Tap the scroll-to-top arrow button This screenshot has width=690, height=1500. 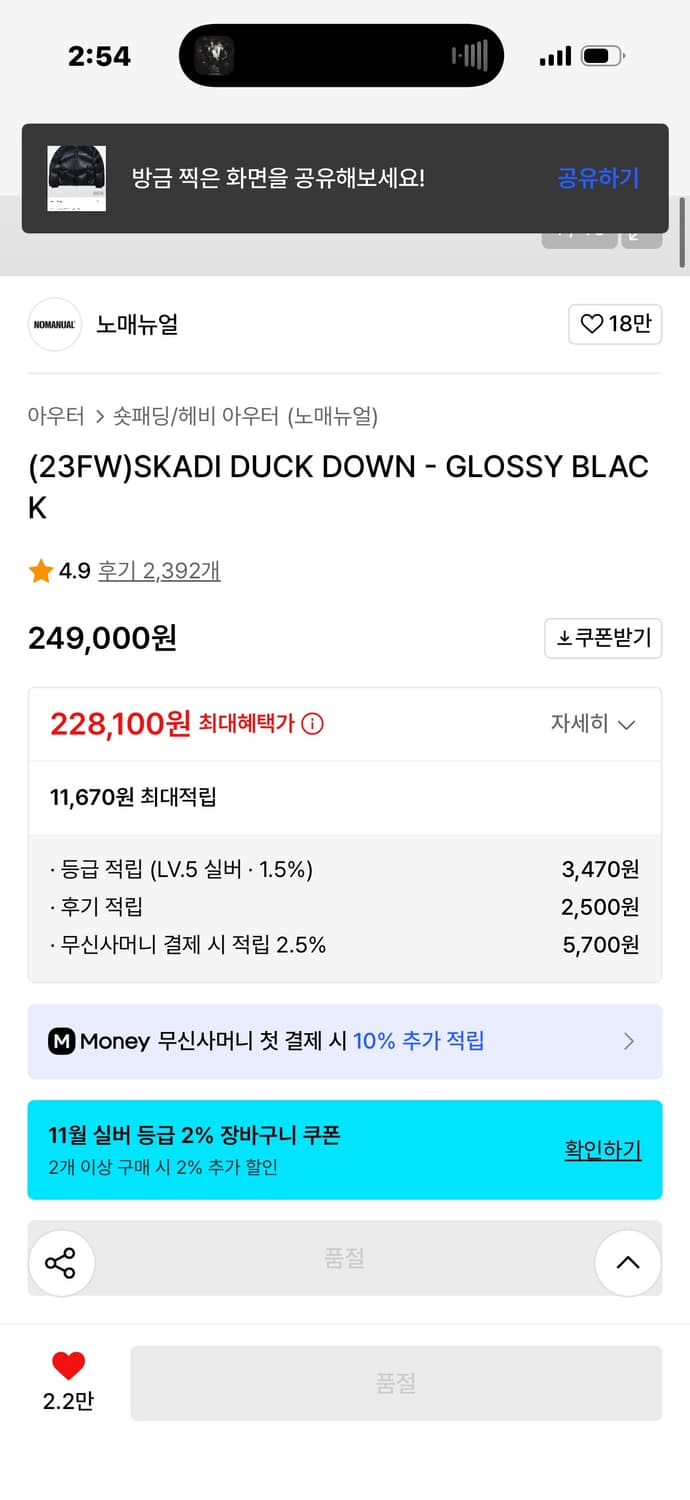(628, 1263)
